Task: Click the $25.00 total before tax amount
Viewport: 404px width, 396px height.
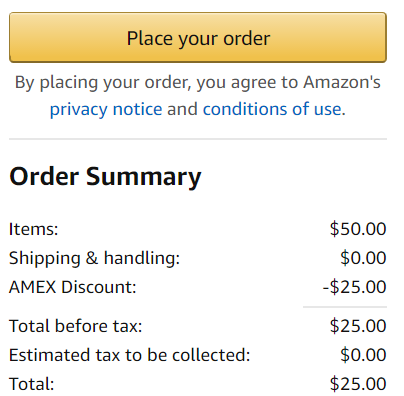Action: 358,326
